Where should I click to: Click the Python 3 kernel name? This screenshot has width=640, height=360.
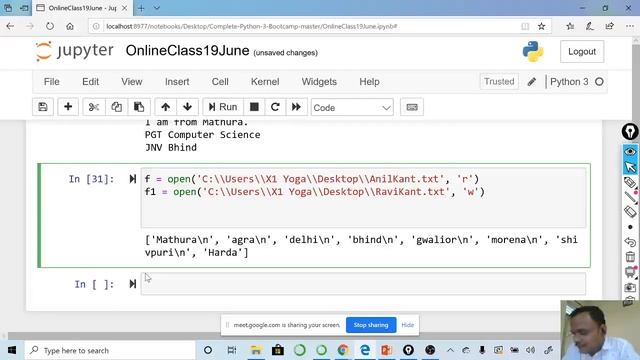coord(569,82)
